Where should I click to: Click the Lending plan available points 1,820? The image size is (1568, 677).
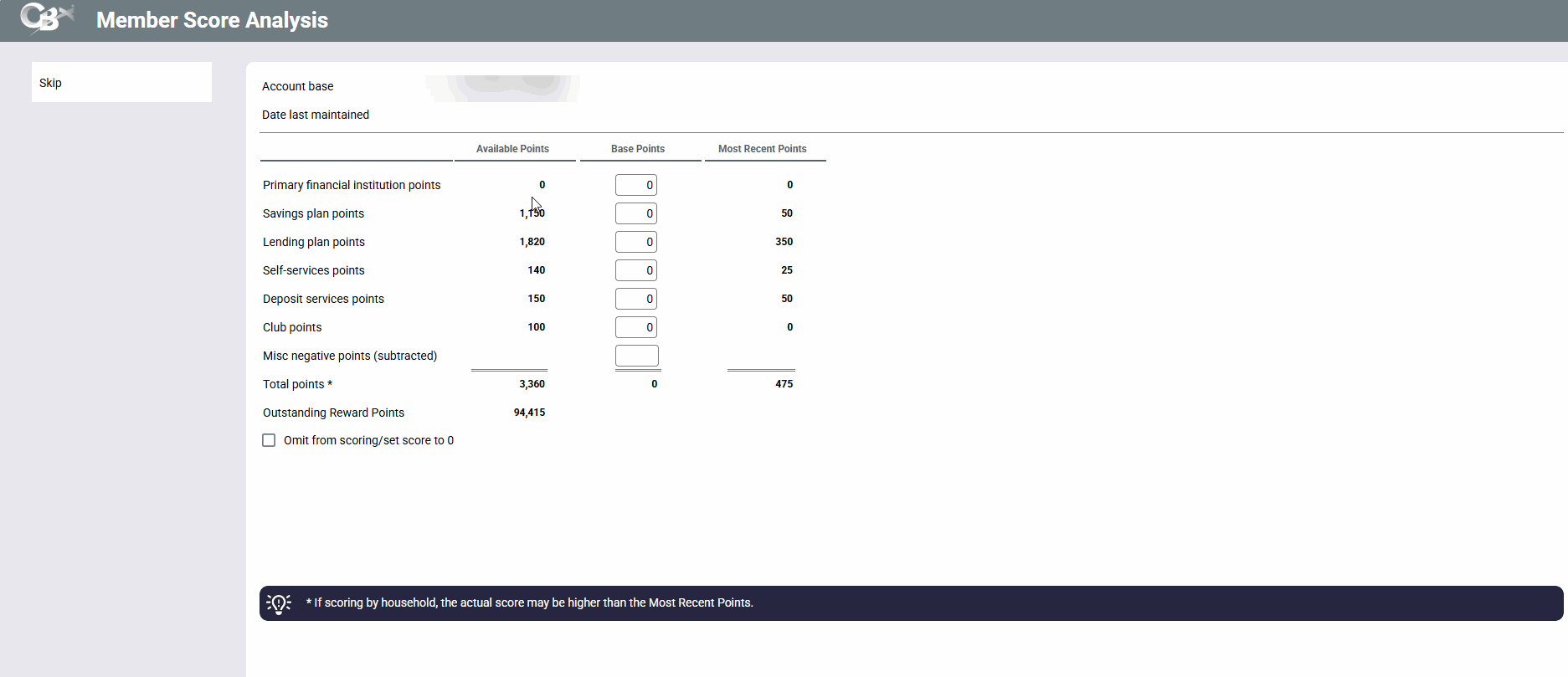532,242
